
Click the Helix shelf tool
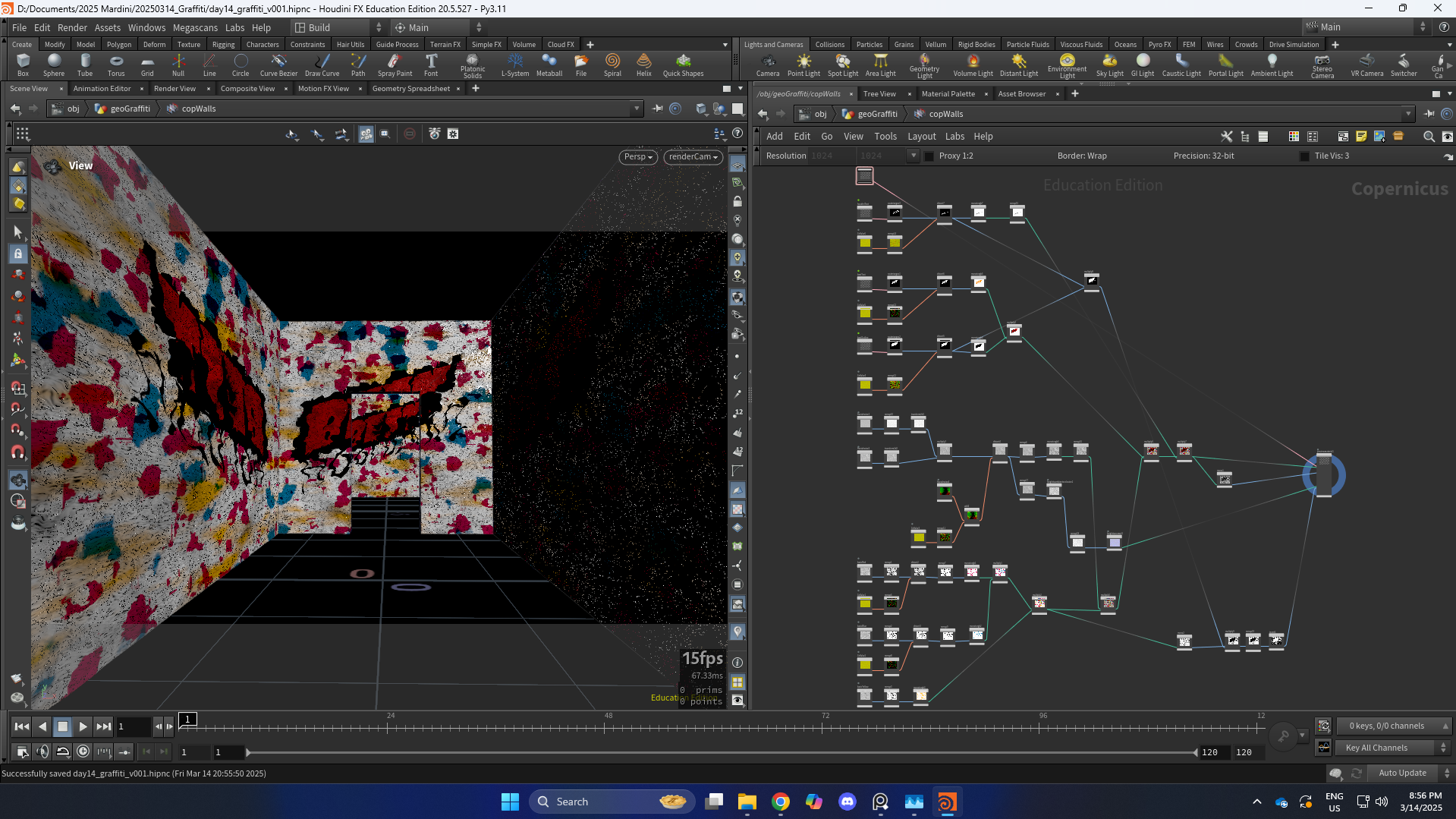643,65
